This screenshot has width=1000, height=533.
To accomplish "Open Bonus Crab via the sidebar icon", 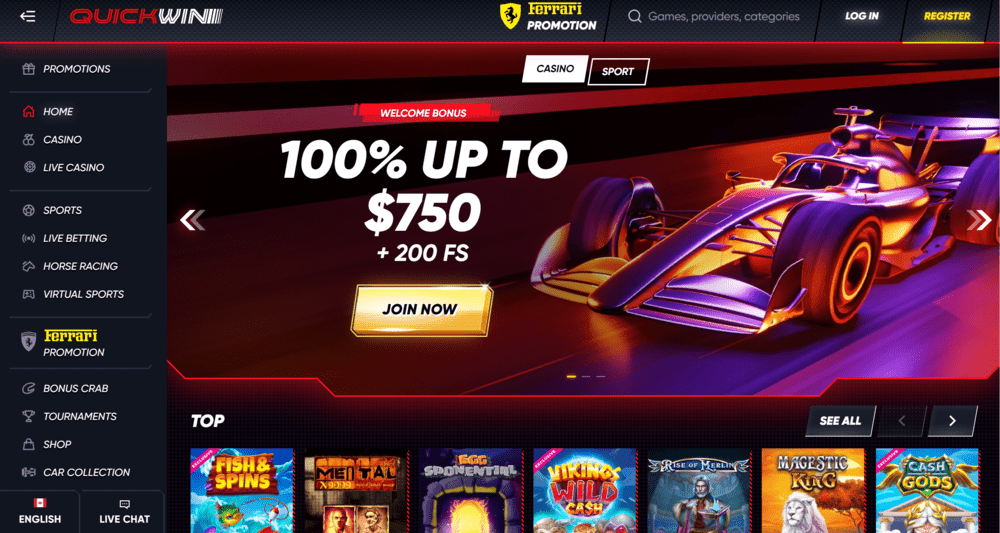I will pos(28,388).
